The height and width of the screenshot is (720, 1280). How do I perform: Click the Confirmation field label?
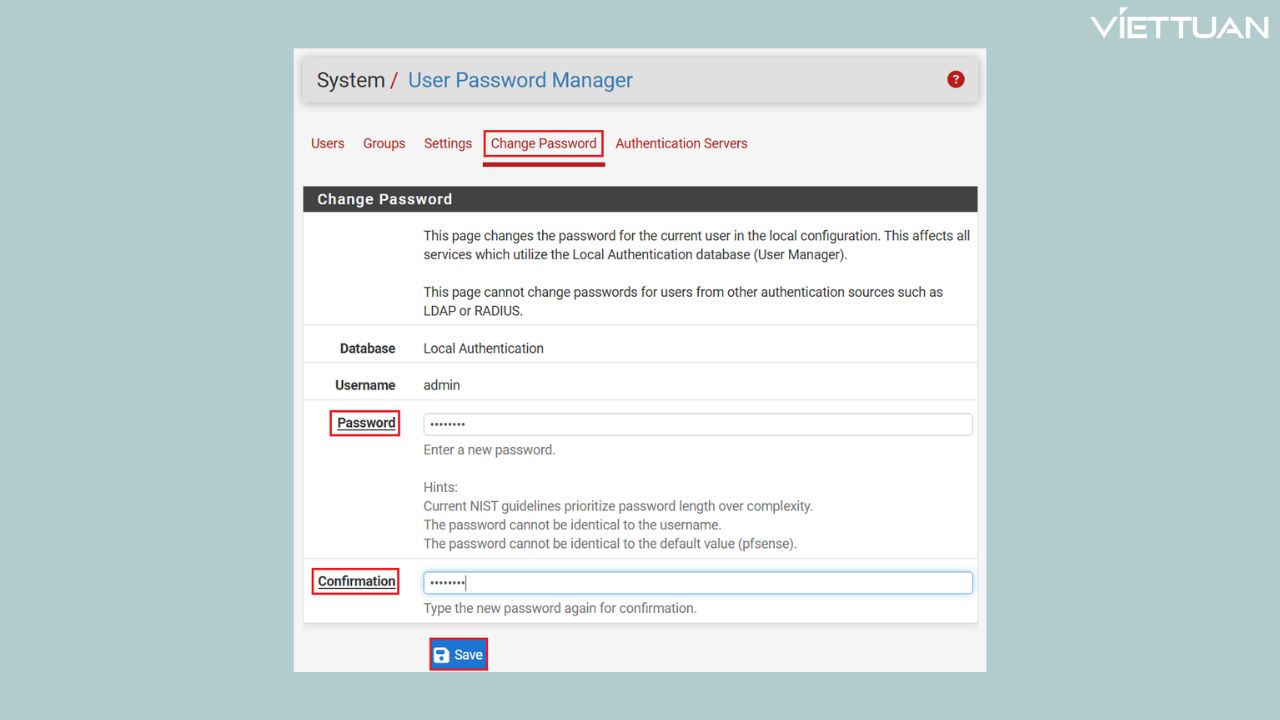pyautogui.click(x=356, y=581)
